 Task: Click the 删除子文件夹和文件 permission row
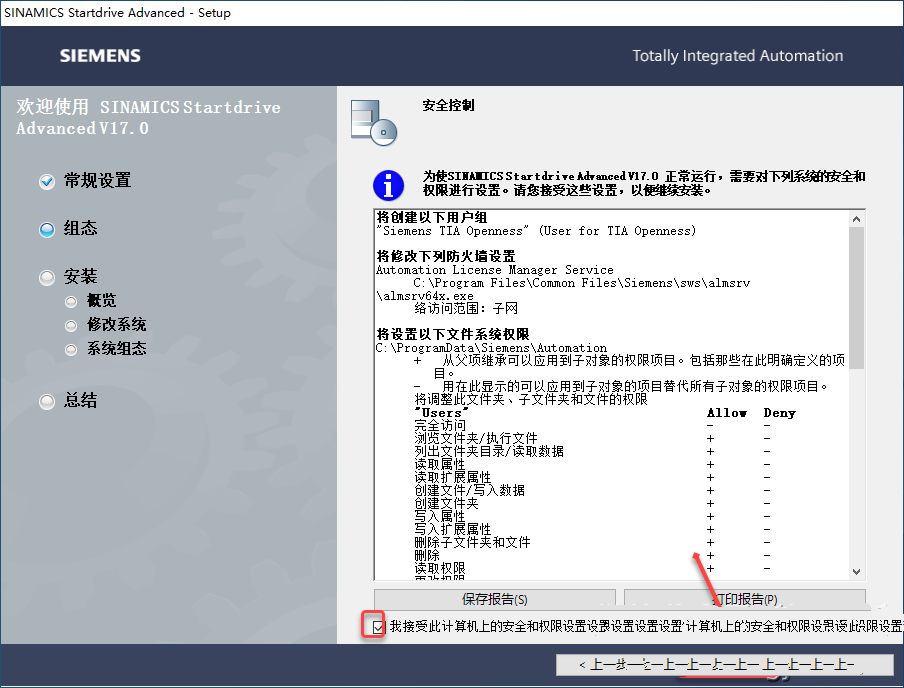(472, 542)
